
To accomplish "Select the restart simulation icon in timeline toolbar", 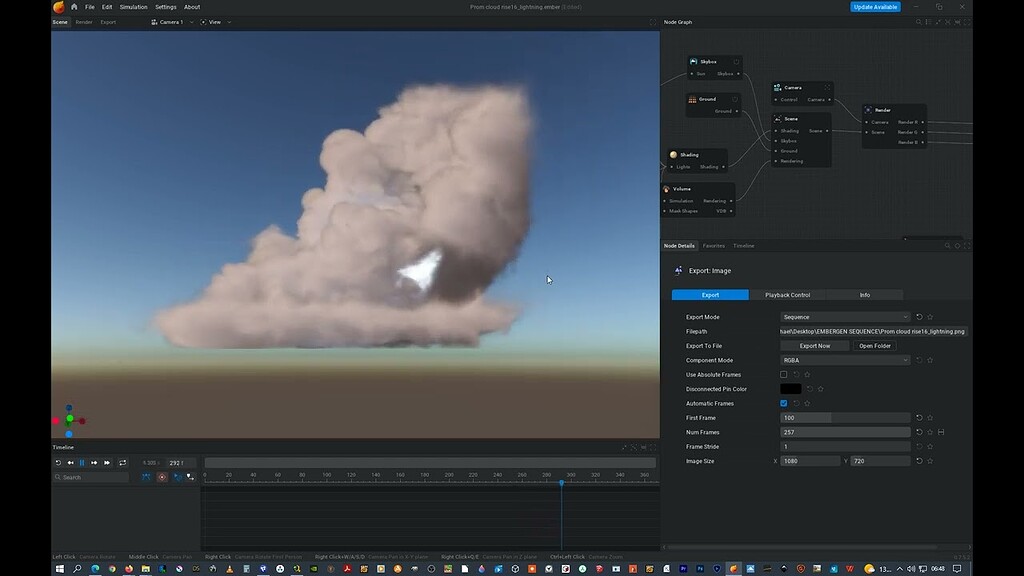I will [57, 462].
